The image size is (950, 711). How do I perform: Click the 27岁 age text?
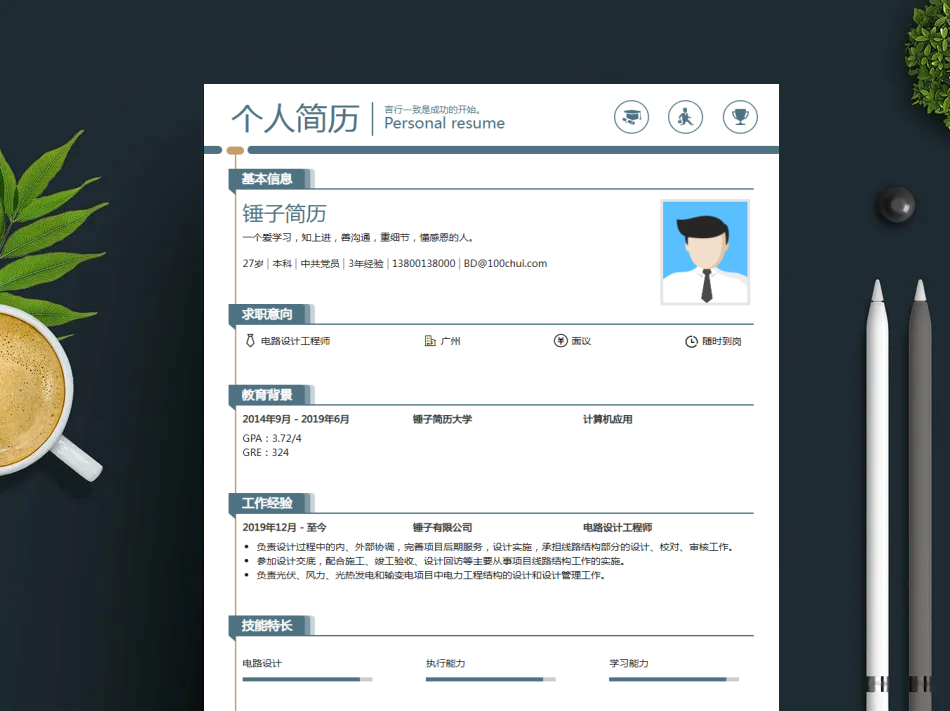253,263
